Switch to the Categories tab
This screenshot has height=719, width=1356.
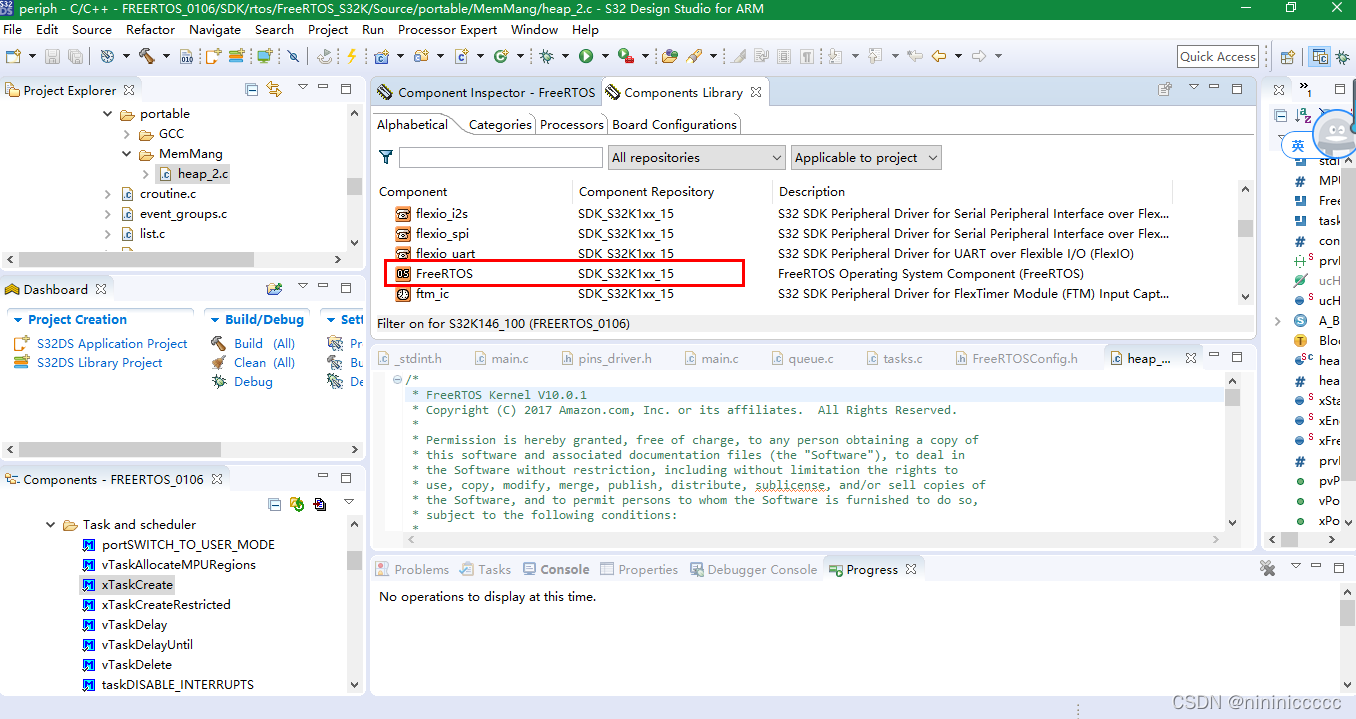[x=500, y=125]
